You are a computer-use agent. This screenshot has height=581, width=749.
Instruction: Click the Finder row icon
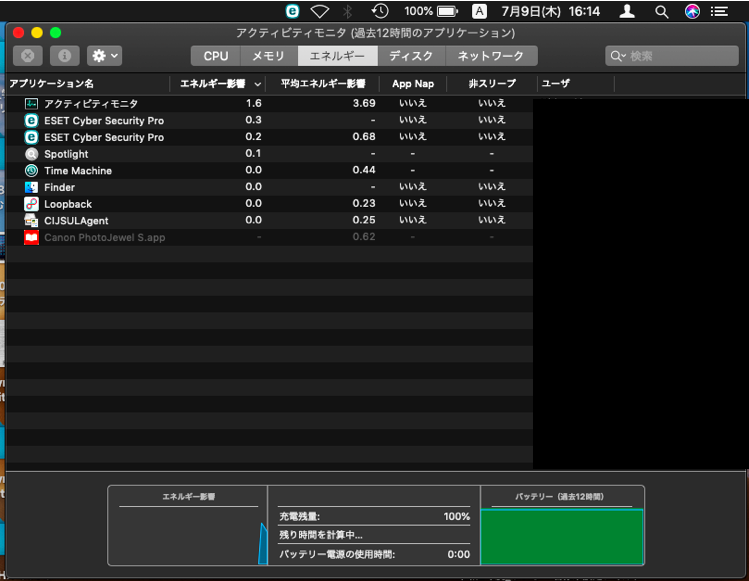click(32, 187)
